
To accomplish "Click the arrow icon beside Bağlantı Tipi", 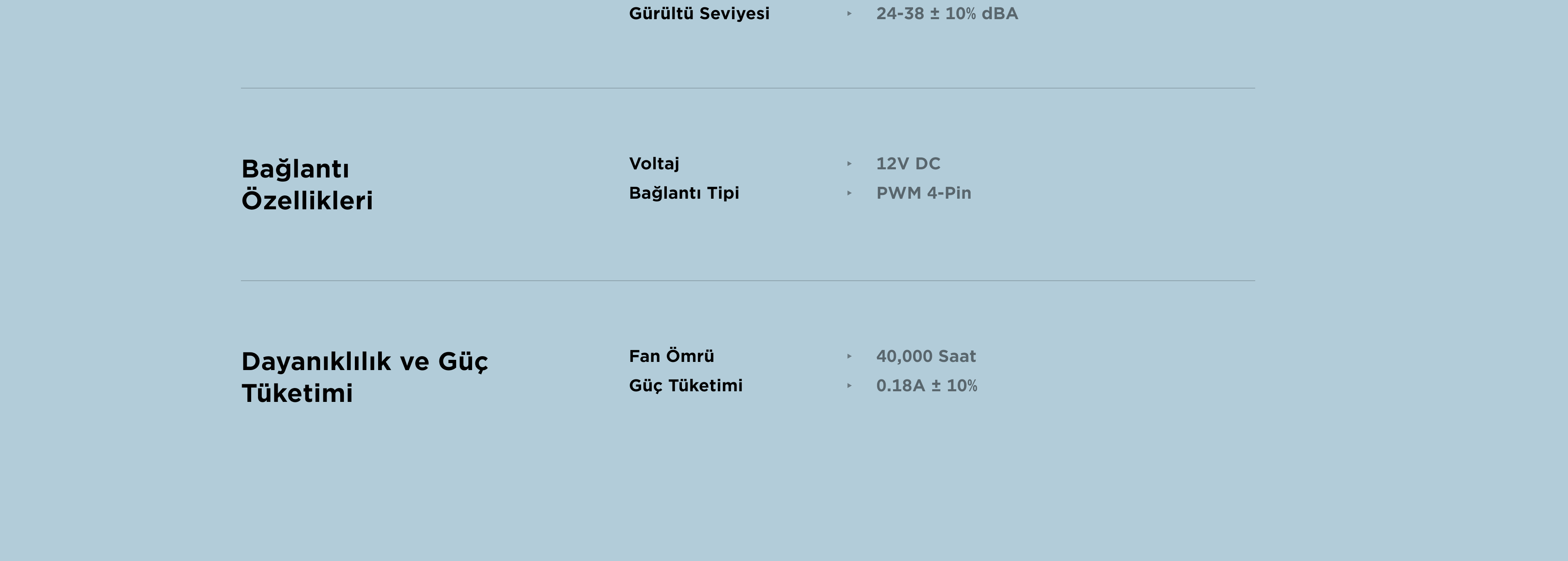I will click(849, 193).
